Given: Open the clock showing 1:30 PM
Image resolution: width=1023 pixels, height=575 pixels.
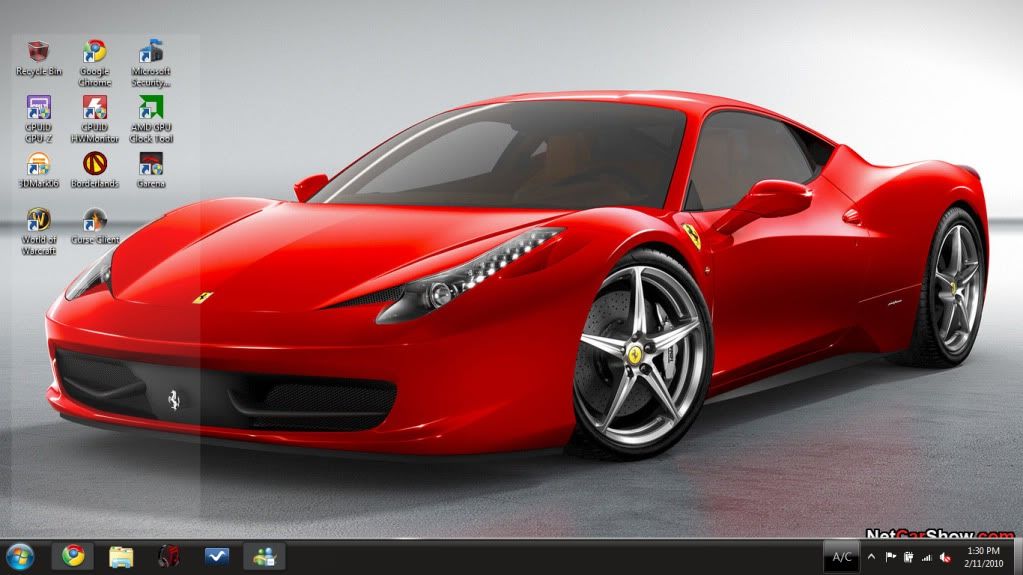Looking at the screenshot, I should coord(983,557).
